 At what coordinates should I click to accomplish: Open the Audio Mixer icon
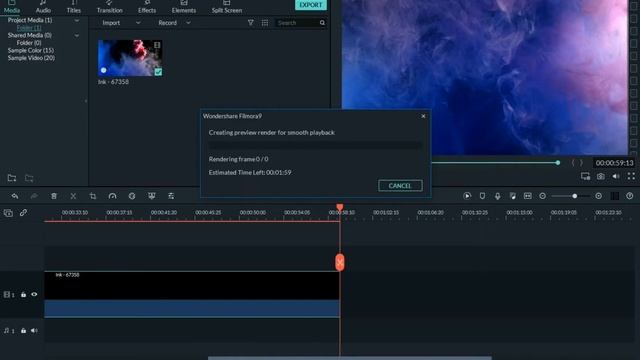tap(513, 196)
